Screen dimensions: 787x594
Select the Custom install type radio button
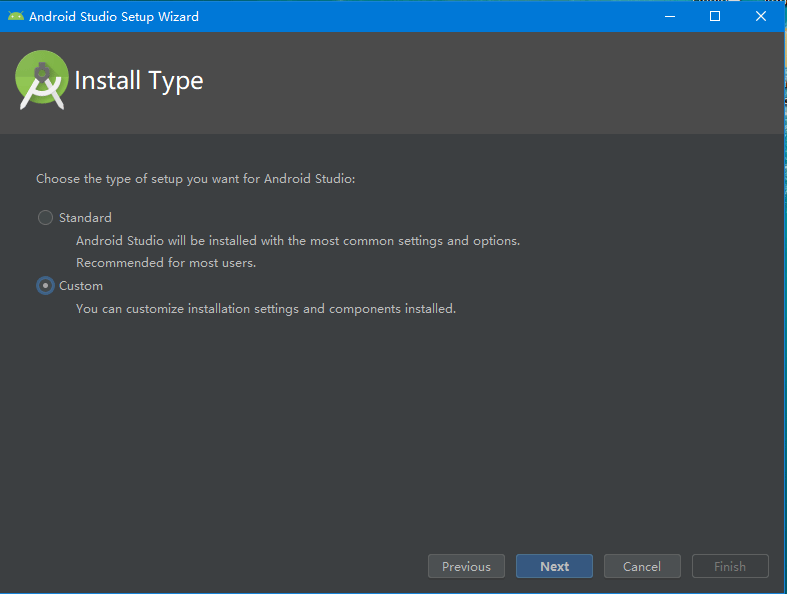pos(45,286)
